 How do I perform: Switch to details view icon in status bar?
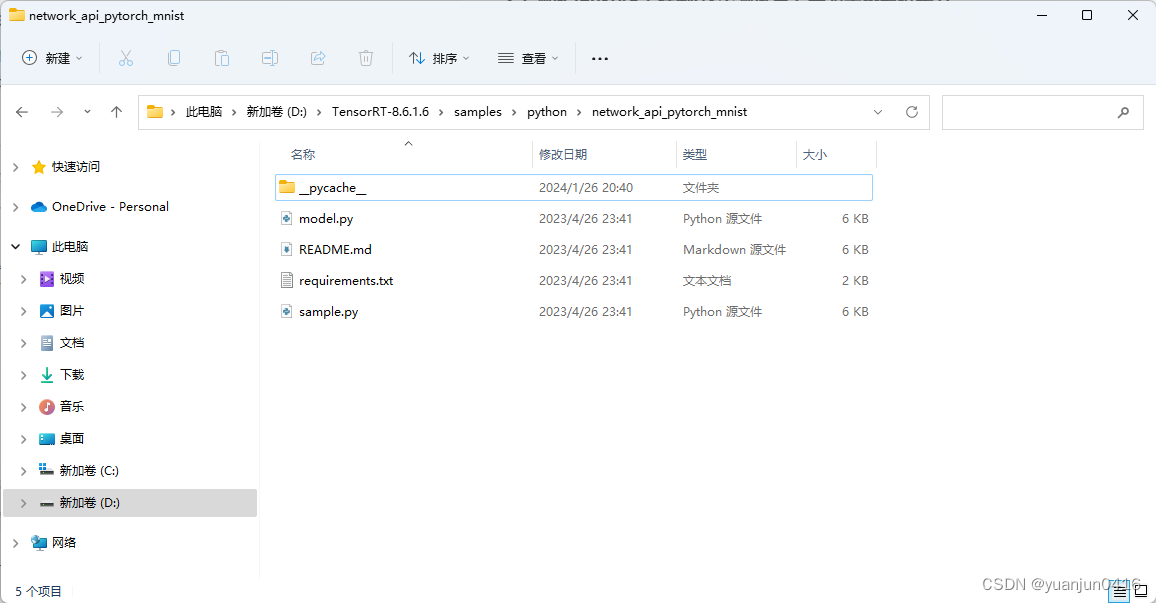coord(1120,592)
